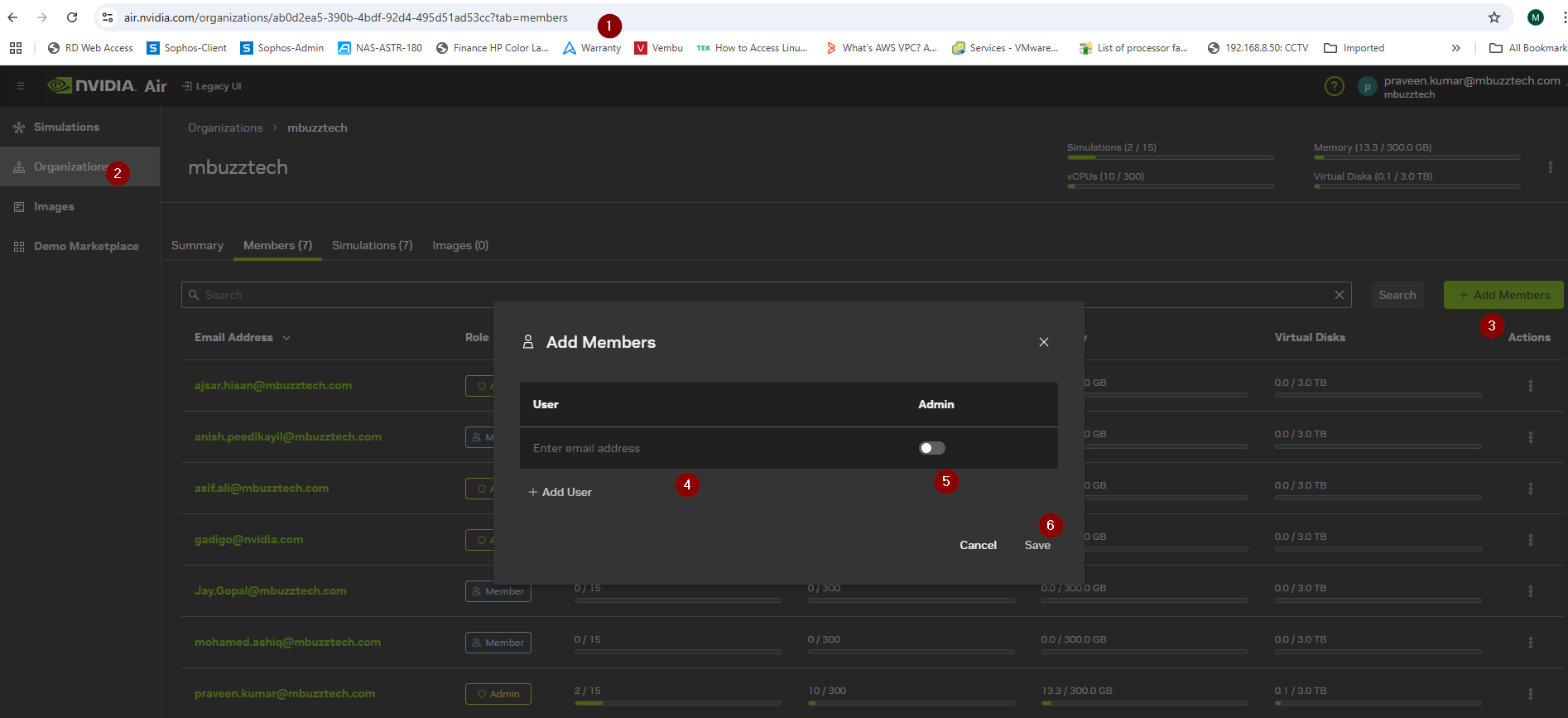This screenshot has height=718, width=1568.
Task: Close the Add Members dialog
Action: tap(1043, 342)
